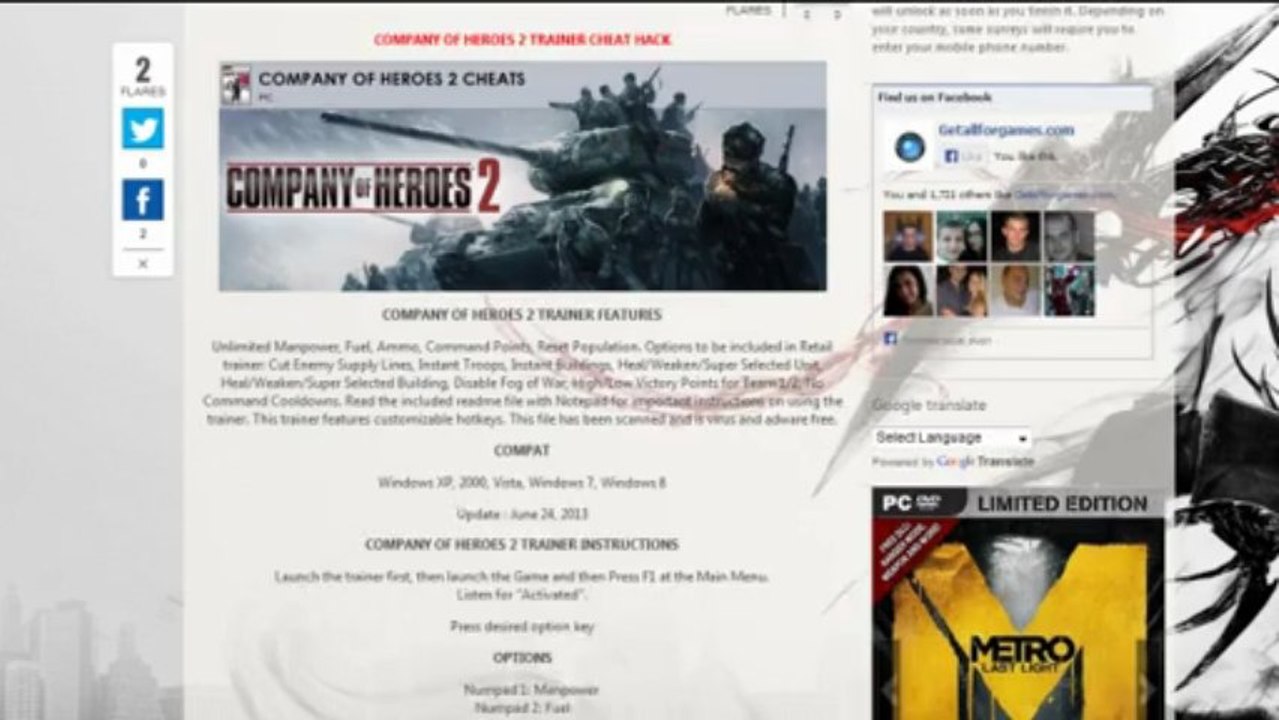Click the 'COMPANY OF HEROES 2 CHEATS' banner heading
This screenshot has width=1279, height=720.
point(391,79)
